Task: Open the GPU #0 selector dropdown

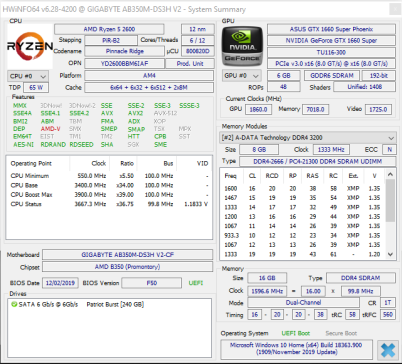Action: [x=241, y=76]
